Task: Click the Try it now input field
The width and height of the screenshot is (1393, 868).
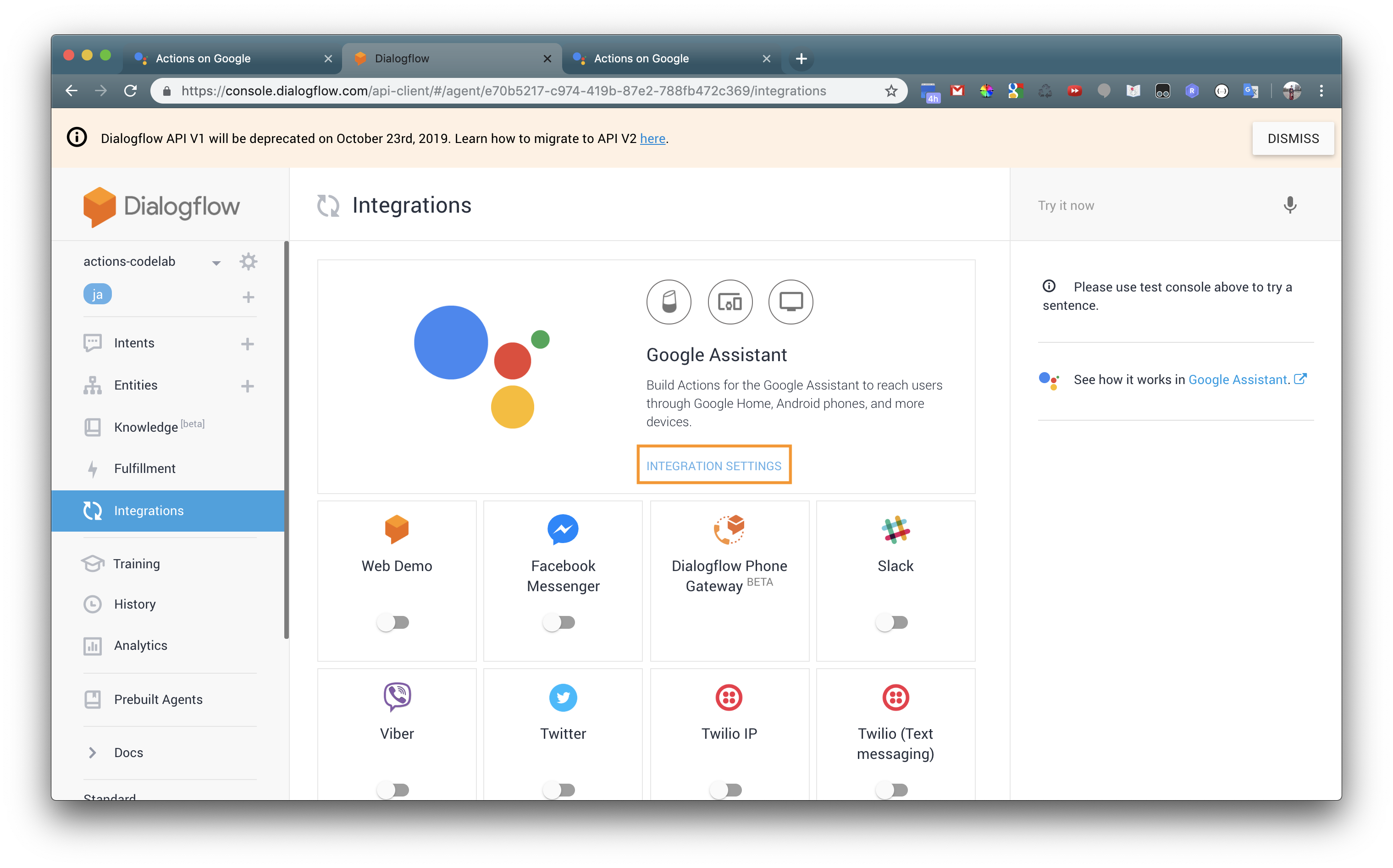Action: (1149, 205)
